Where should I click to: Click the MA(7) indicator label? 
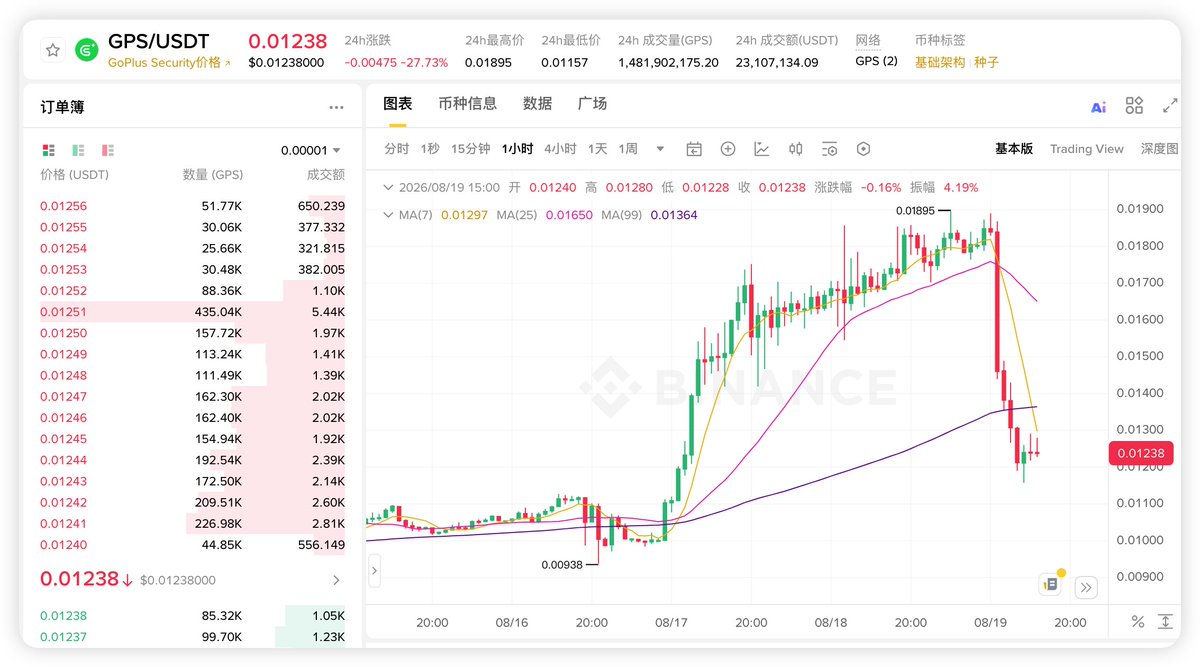coord(418,215)
